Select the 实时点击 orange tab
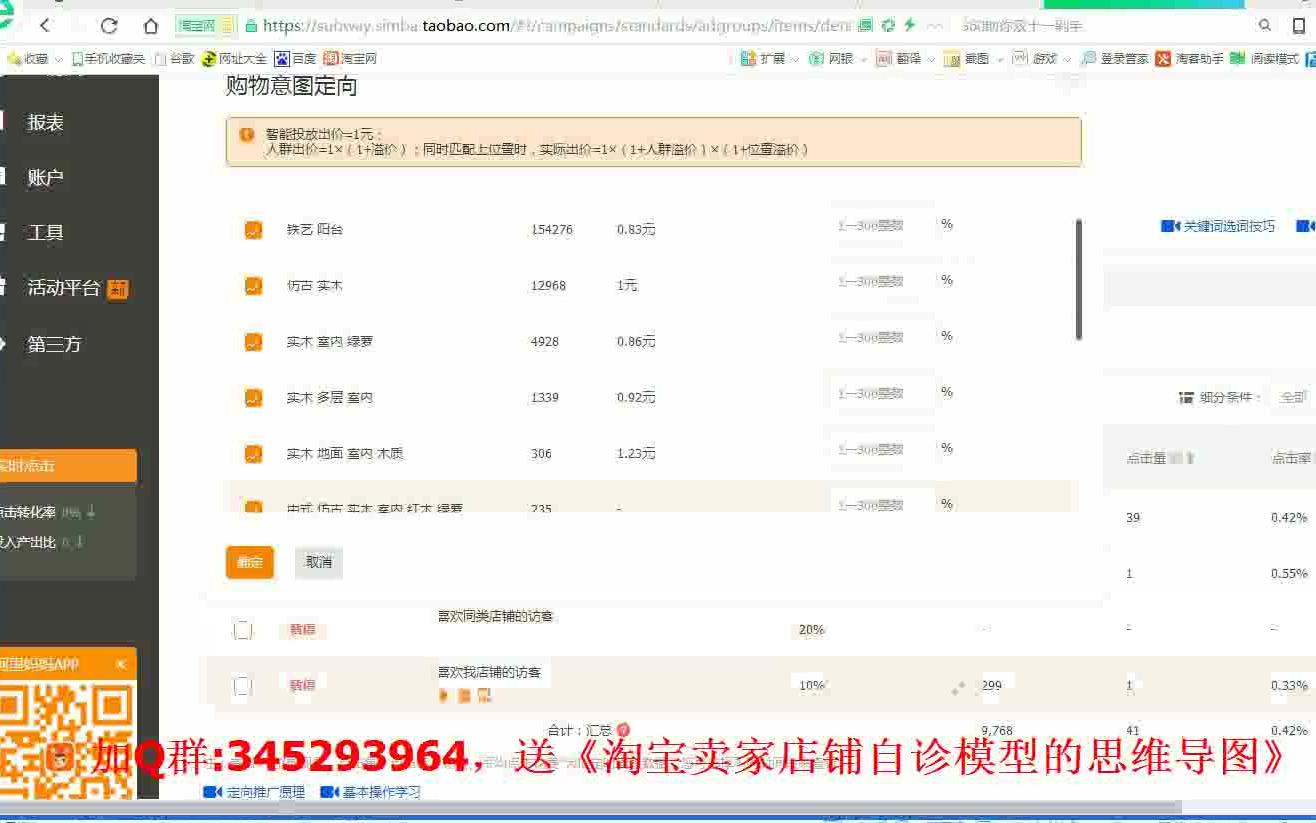This screenshot has width=1316, height=823. click(67, 465)
